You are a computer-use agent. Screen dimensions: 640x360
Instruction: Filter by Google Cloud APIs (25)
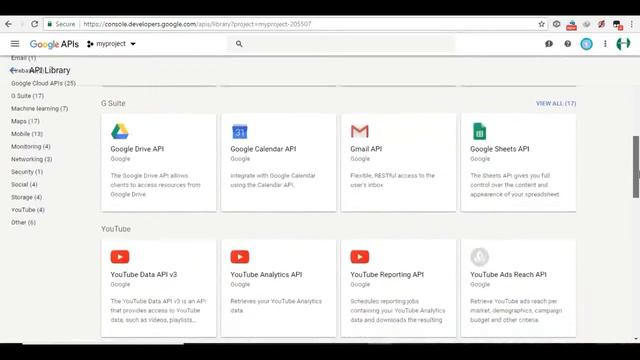click(43, 83)
